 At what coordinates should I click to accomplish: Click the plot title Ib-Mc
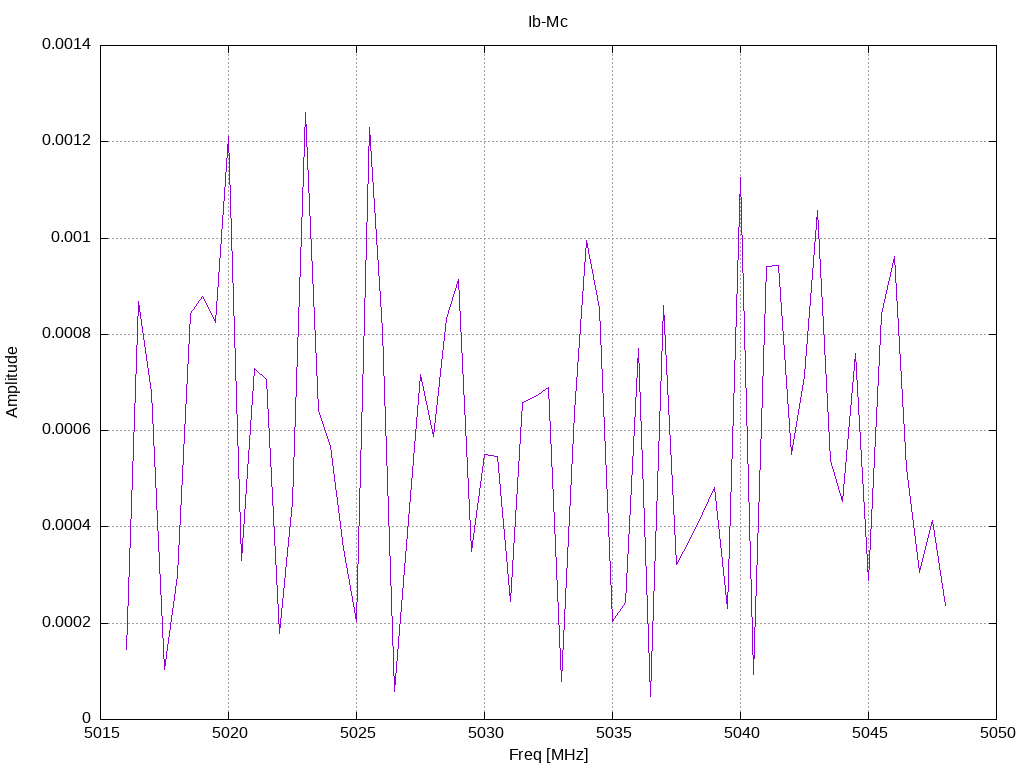pyautogui.click(x=548, y=22)
